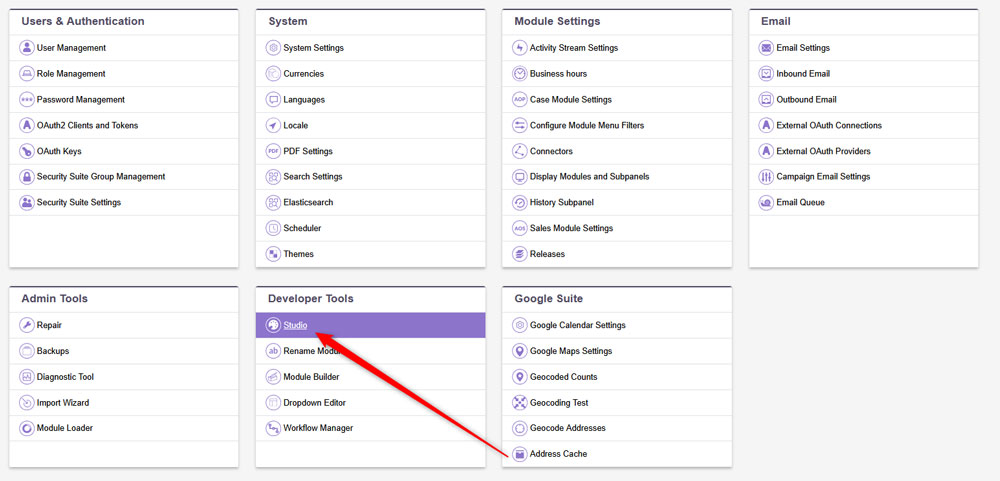Click the OAuth Keys key icon
Image resolution: width=1000 pixels, height=481 pixels.
click(26, 151)
